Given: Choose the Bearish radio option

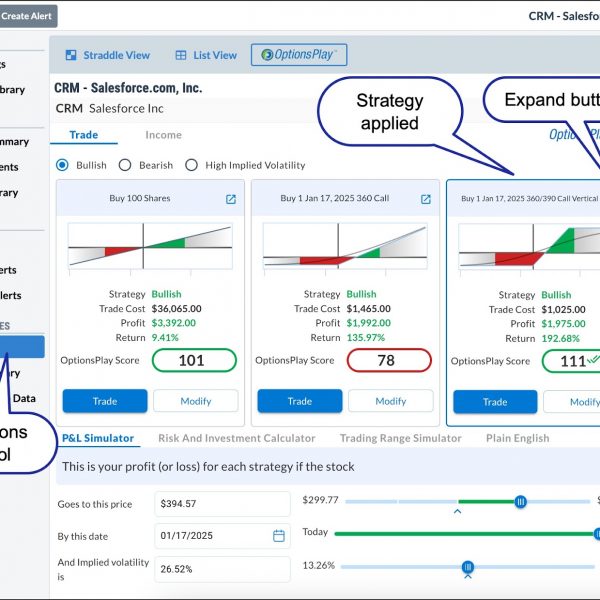Looking at the screenshot, I should (125, 165).
